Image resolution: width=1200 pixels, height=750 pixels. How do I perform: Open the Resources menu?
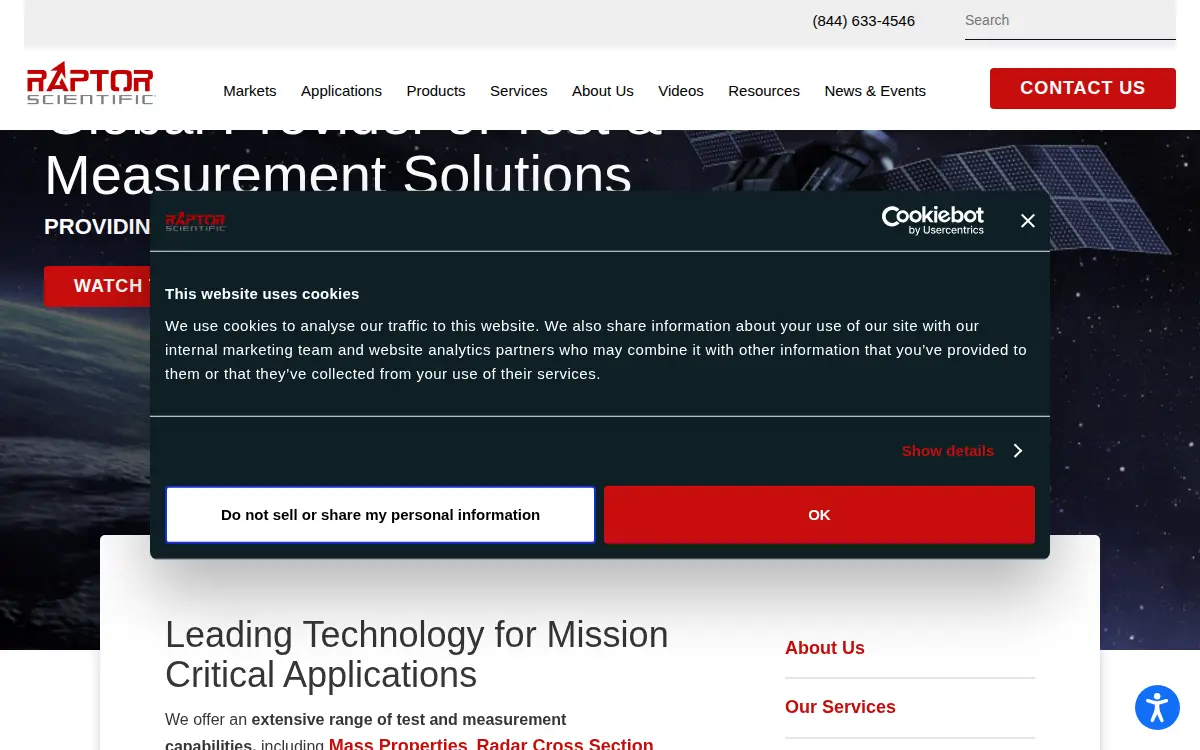tap(764, 91)
